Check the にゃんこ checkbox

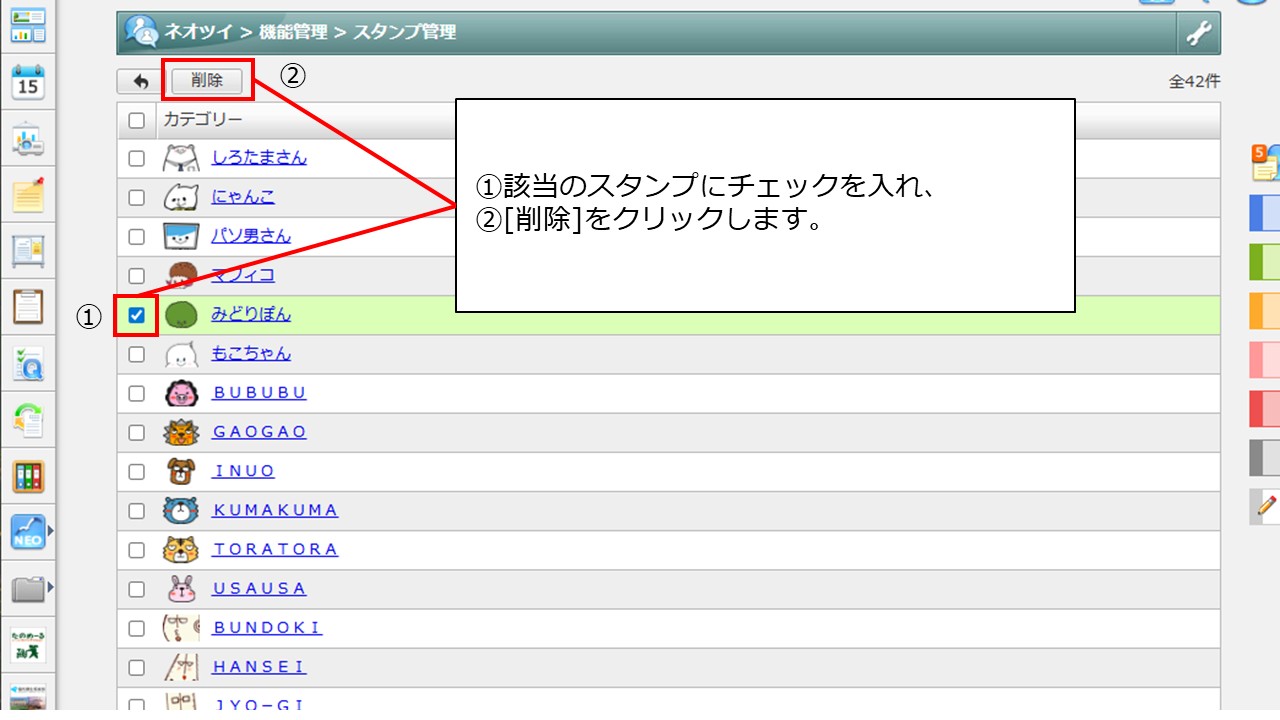coord(137,197)
